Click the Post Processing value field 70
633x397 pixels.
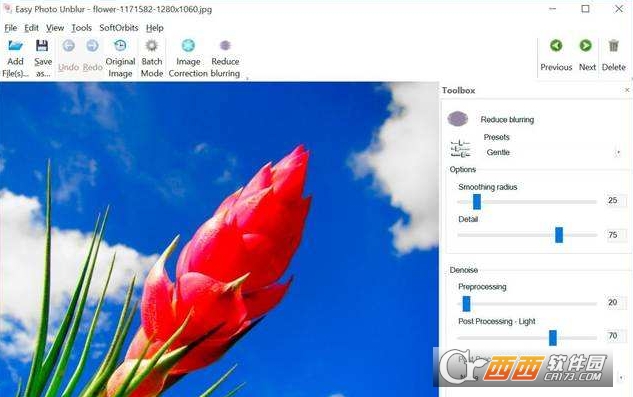(x=615, y=336)
